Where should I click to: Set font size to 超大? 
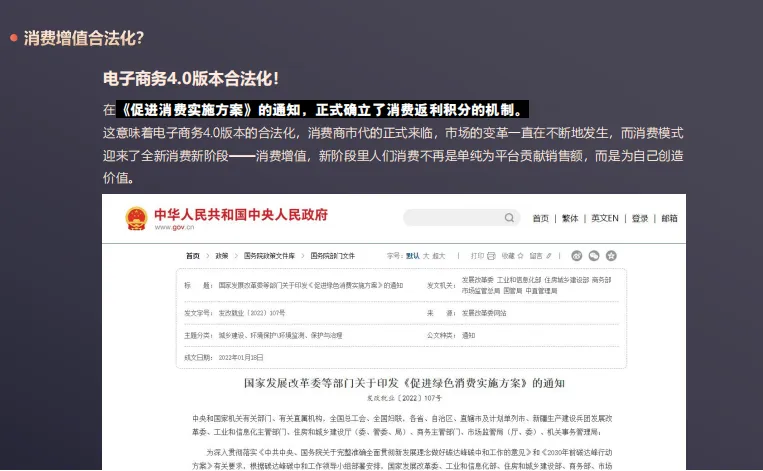[438, 256]
